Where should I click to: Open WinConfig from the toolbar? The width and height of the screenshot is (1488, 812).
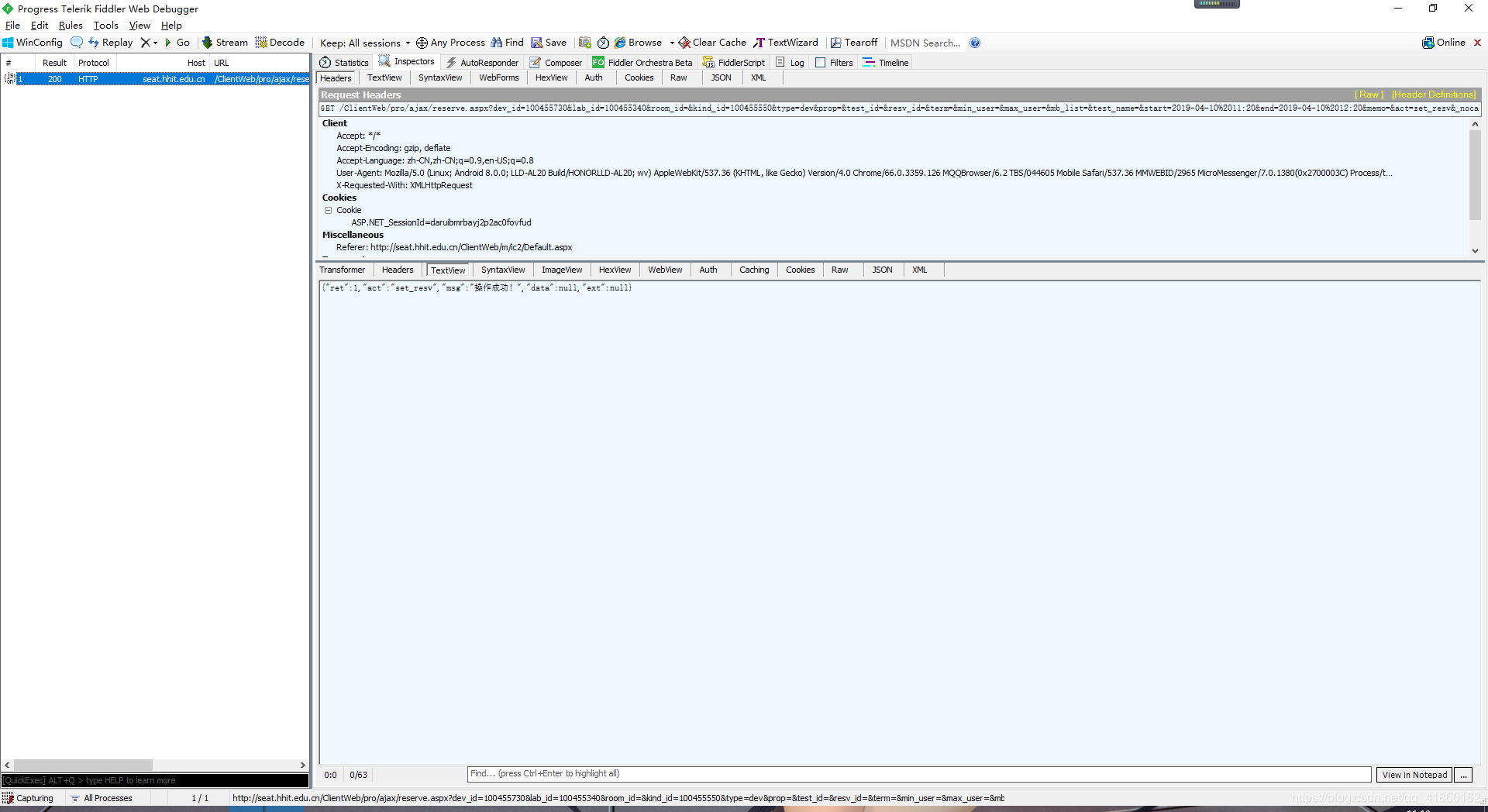[33, 43]
